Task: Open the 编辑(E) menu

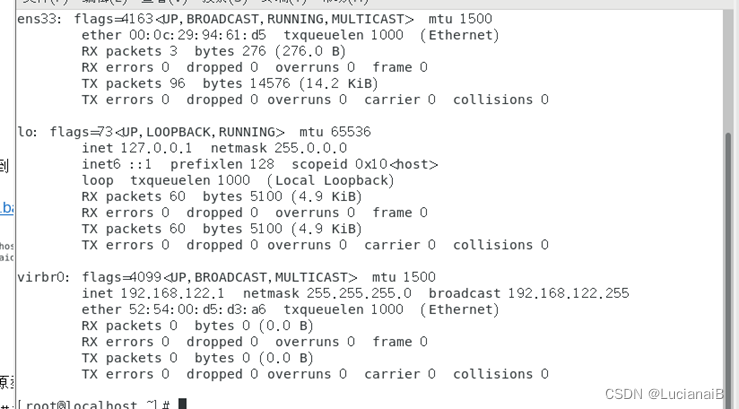Action: click(x=105, y=1)
